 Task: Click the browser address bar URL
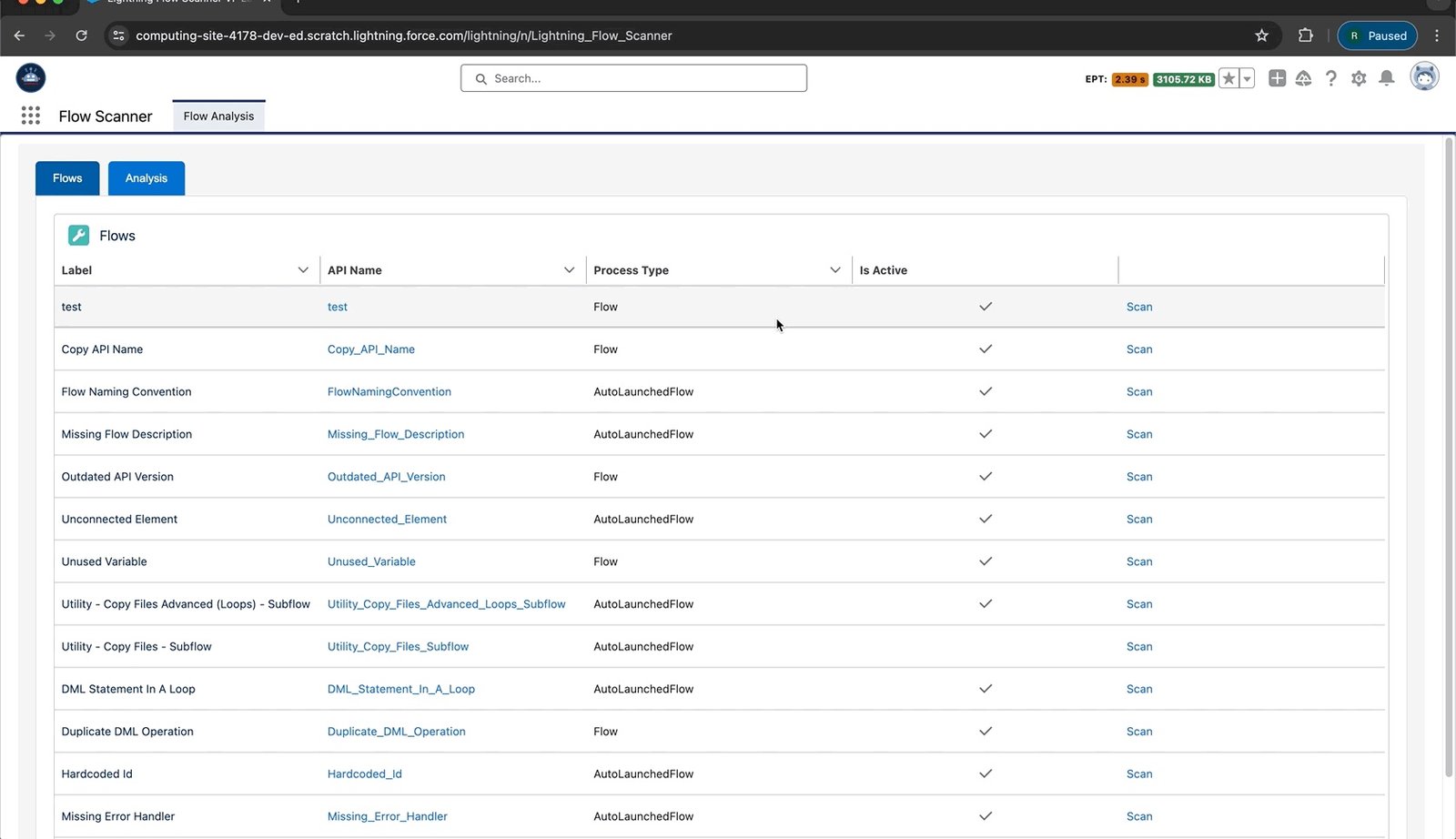tap(404, 35)
